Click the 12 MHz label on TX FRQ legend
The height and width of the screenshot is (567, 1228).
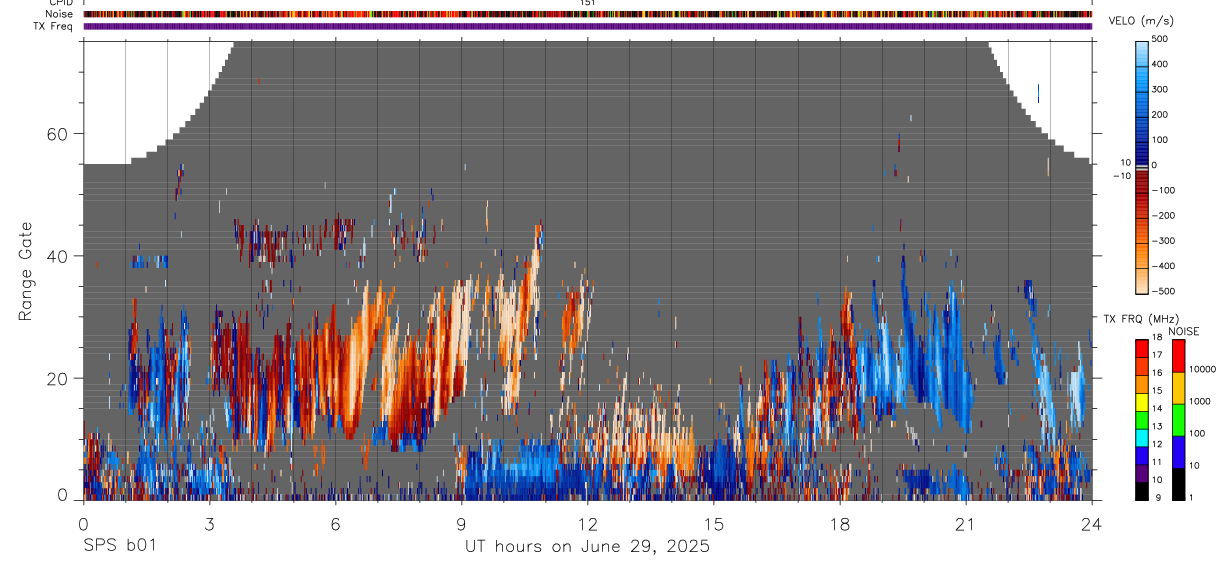[x=1158, y=445]
